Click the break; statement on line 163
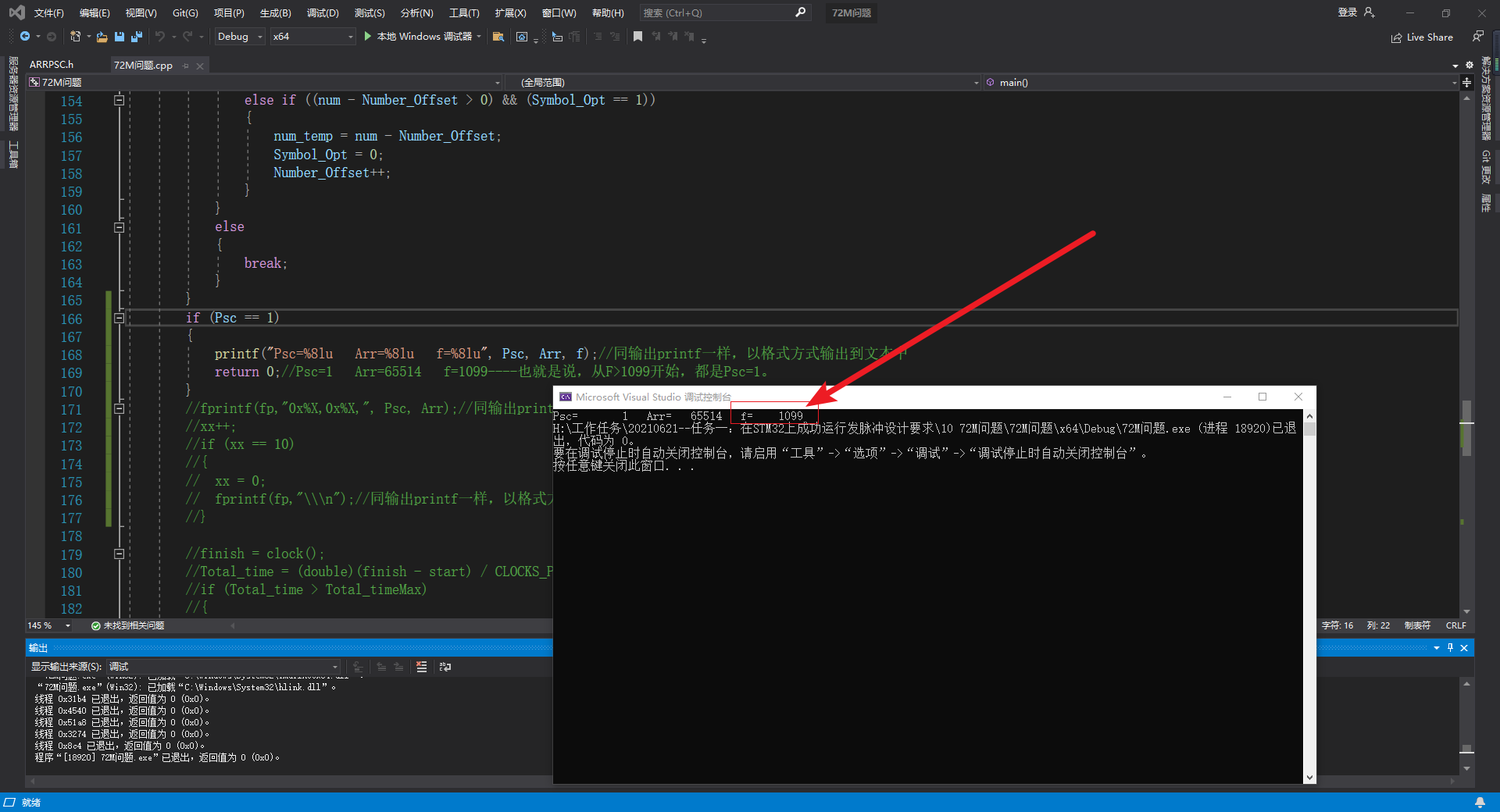The height and width of the screenshot is (812, 1500). pos(266,263)
